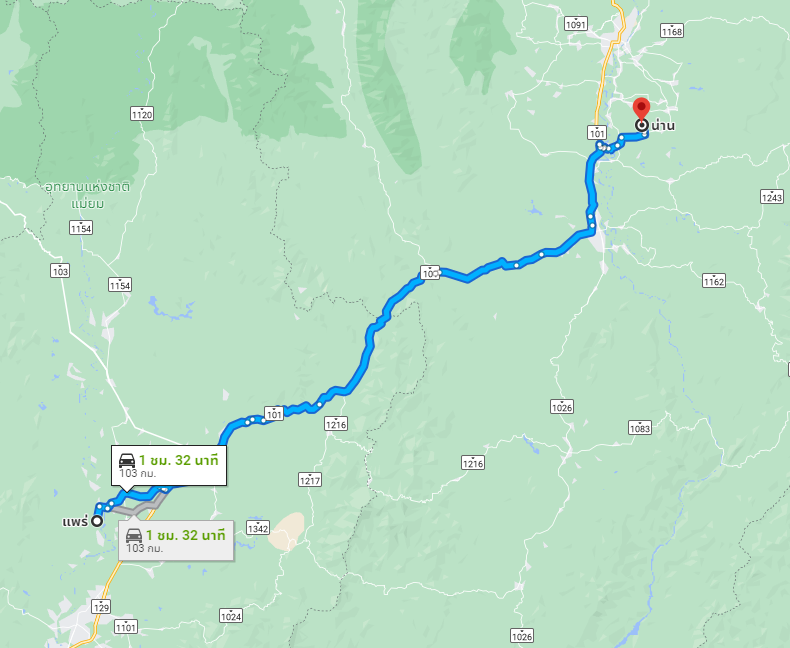Click the น่าน city name label

pos(663,125)
